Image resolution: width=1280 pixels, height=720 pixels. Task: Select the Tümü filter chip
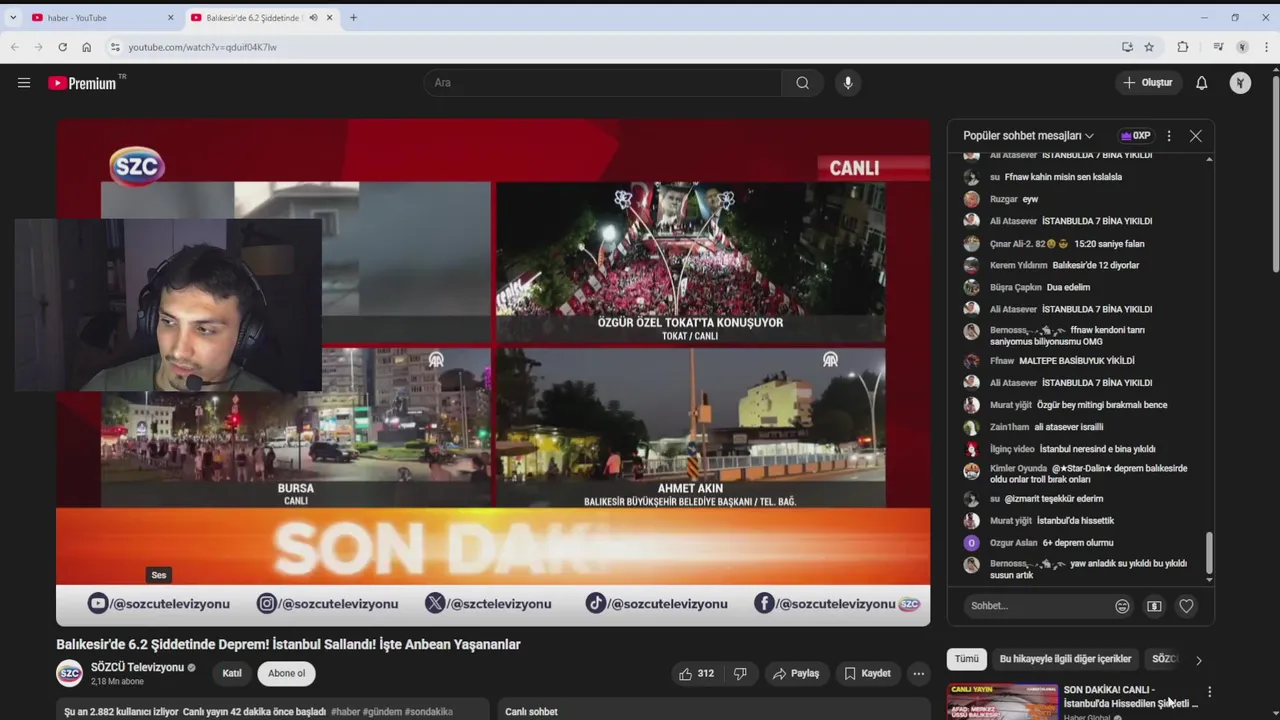click(966, 659)
